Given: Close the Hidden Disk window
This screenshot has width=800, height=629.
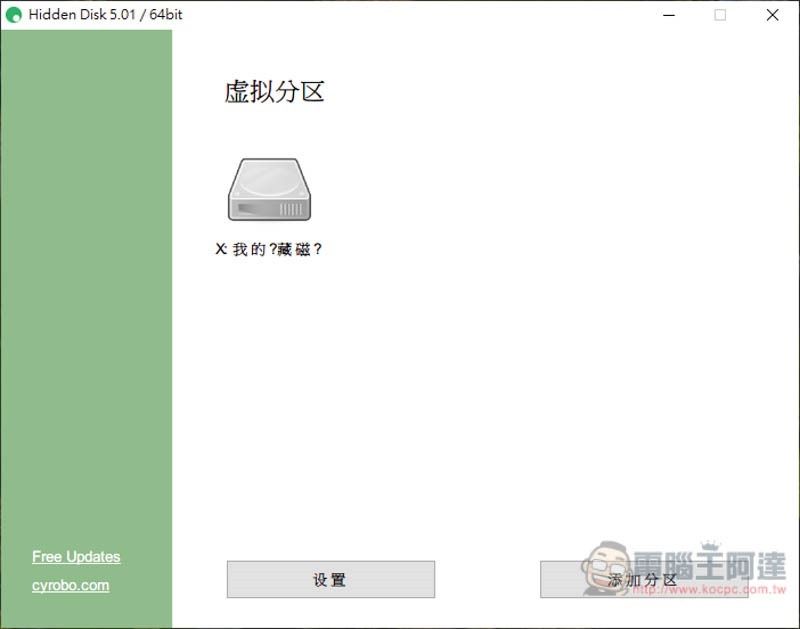Looking at the screenshot, I should pos(772,15).
